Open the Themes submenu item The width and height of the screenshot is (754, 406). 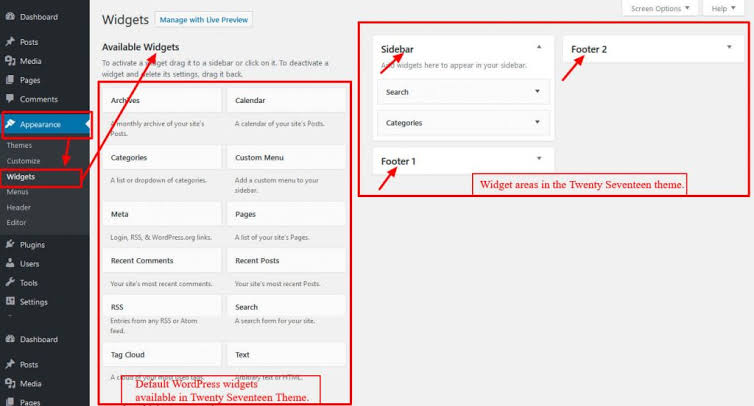click(19, 145)
